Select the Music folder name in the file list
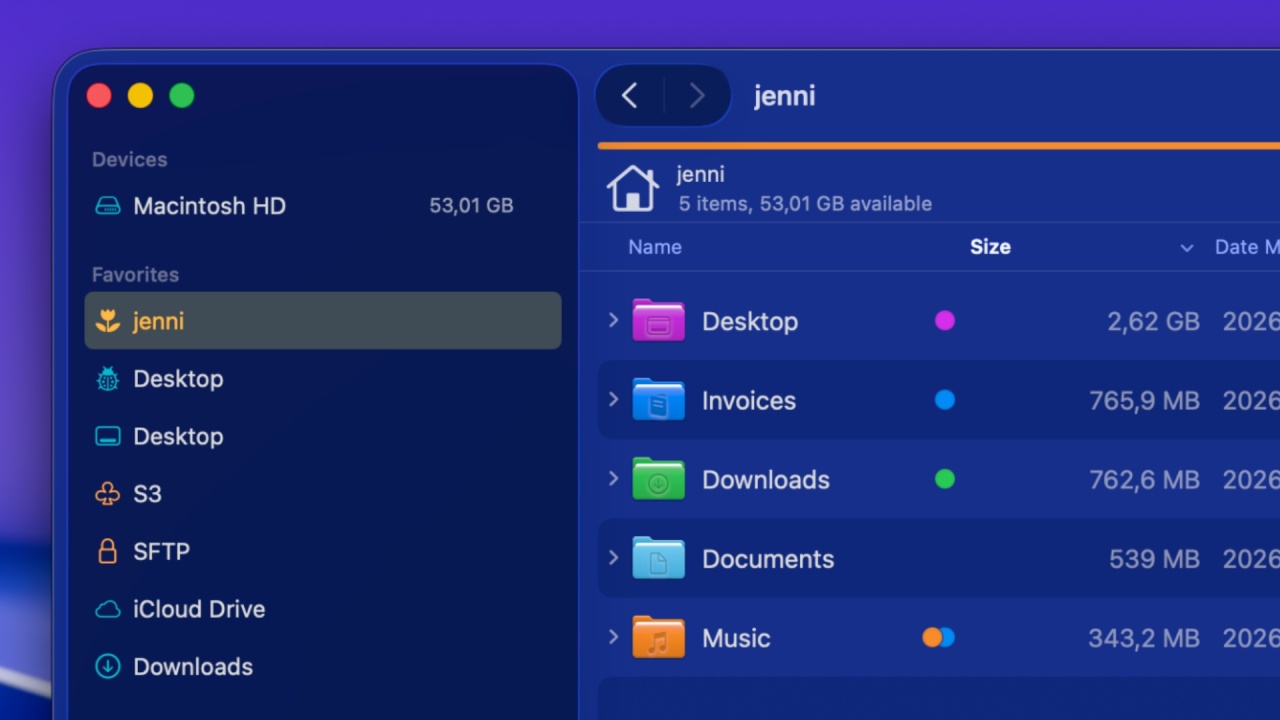The height and width of the screenshot is (720, 1280). (x=736, y=638)
